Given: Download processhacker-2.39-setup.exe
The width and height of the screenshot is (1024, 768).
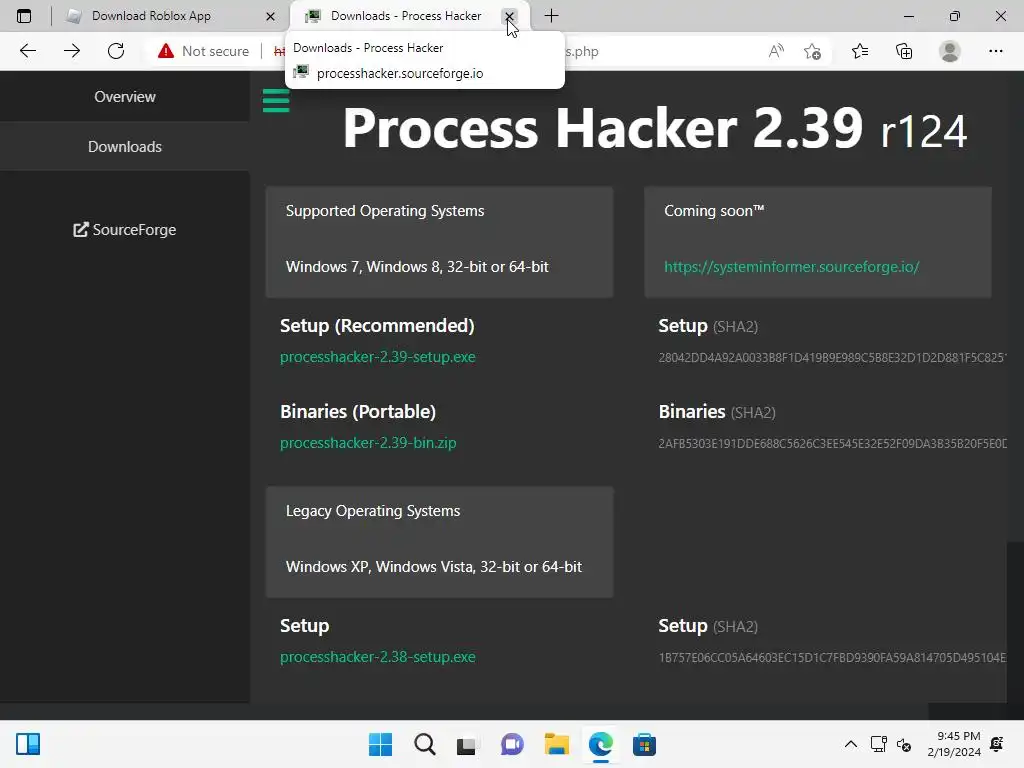Looking at the screenshot, I should click(377, 357).
